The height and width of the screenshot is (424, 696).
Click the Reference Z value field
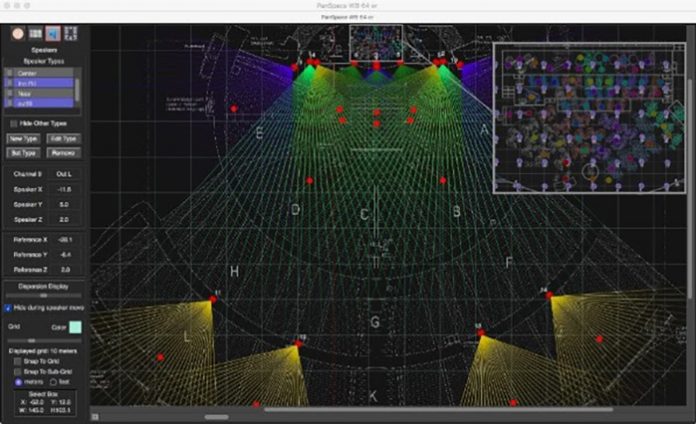[65, 270]
